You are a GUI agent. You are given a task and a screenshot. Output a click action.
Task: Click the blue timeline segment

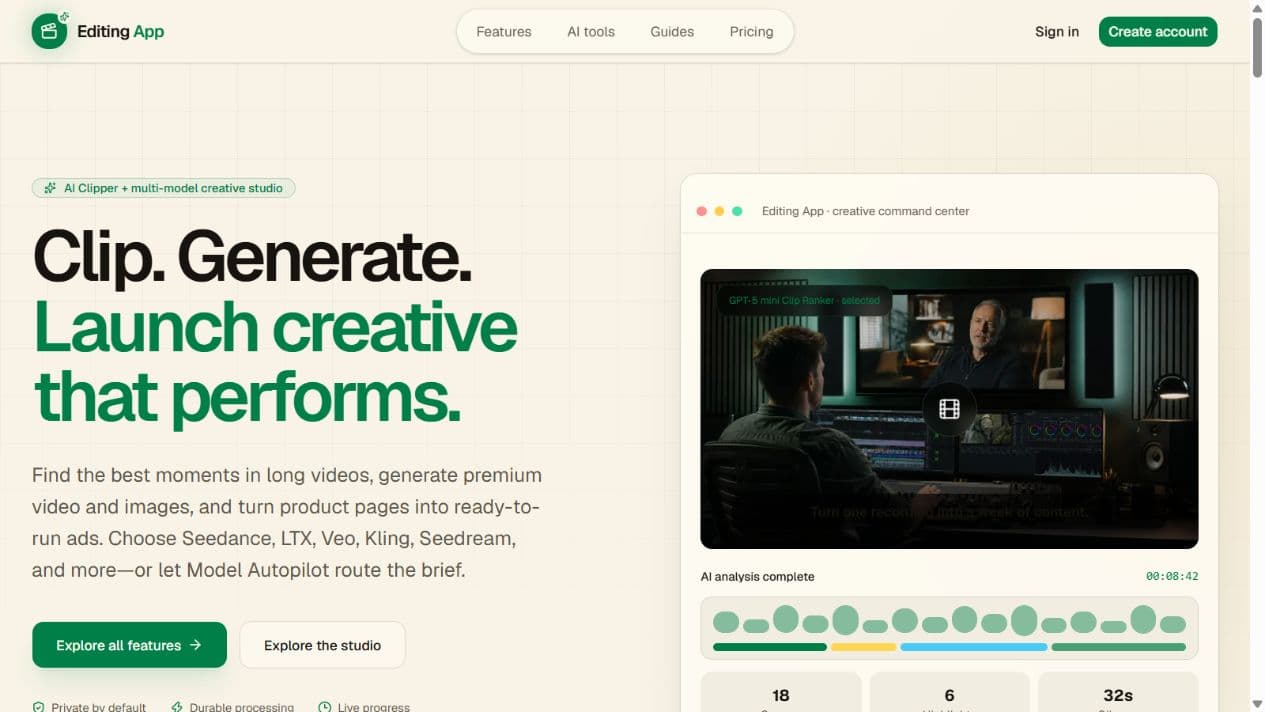974,647
